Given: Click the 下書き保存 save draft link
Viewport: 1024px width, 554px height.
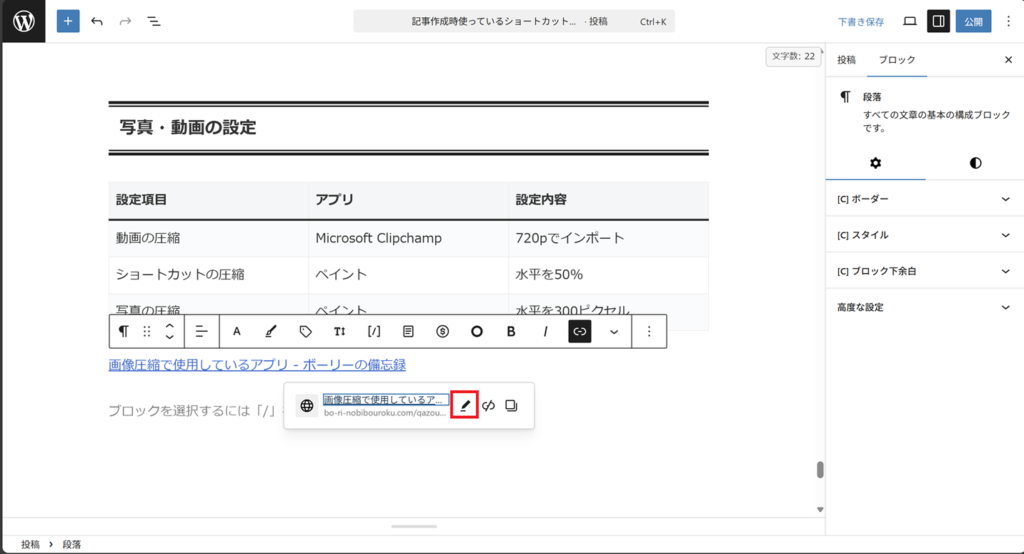Looking at the screenshot, I should 860,21.
